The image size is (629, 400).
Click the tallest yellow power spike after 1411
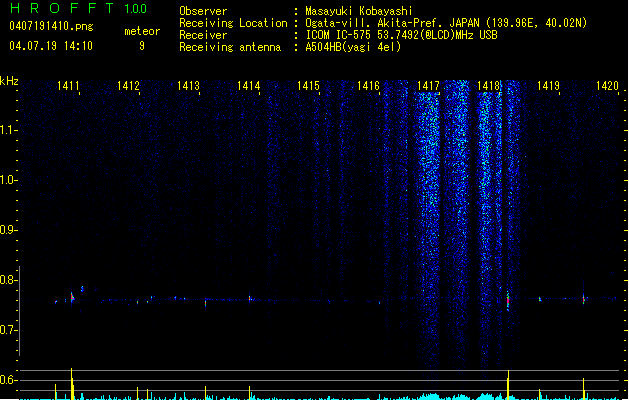click(x=72, y=384)
